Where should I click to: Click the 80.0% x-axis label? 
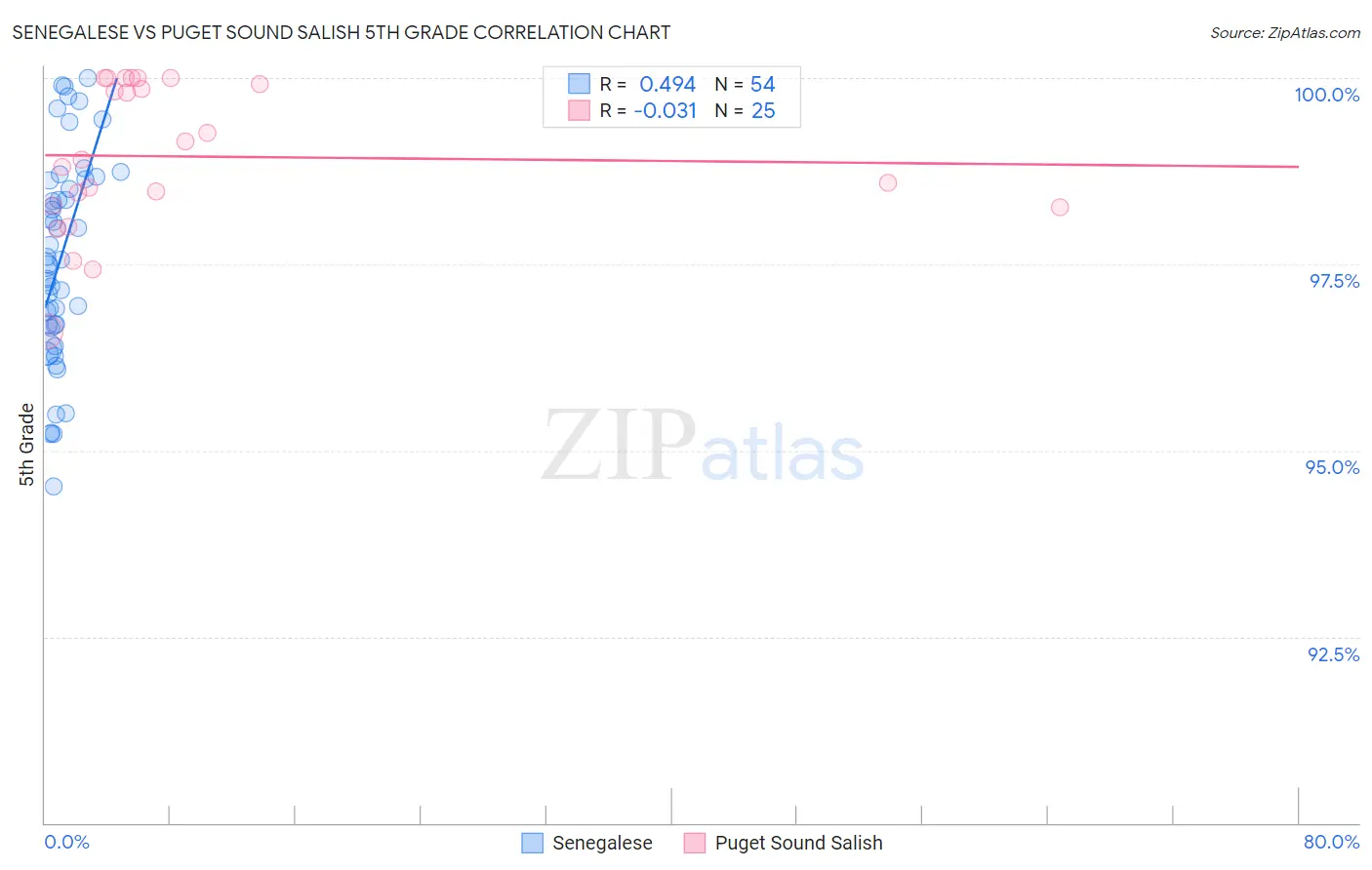(x=1331, y=842)
